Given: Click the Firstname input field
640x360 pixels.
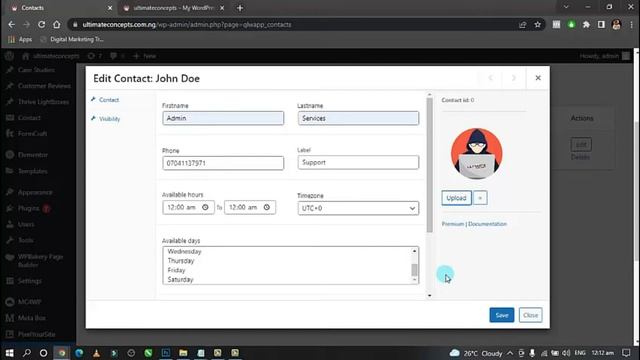Looking at the screenshot, I should click(x=223, y=118).
